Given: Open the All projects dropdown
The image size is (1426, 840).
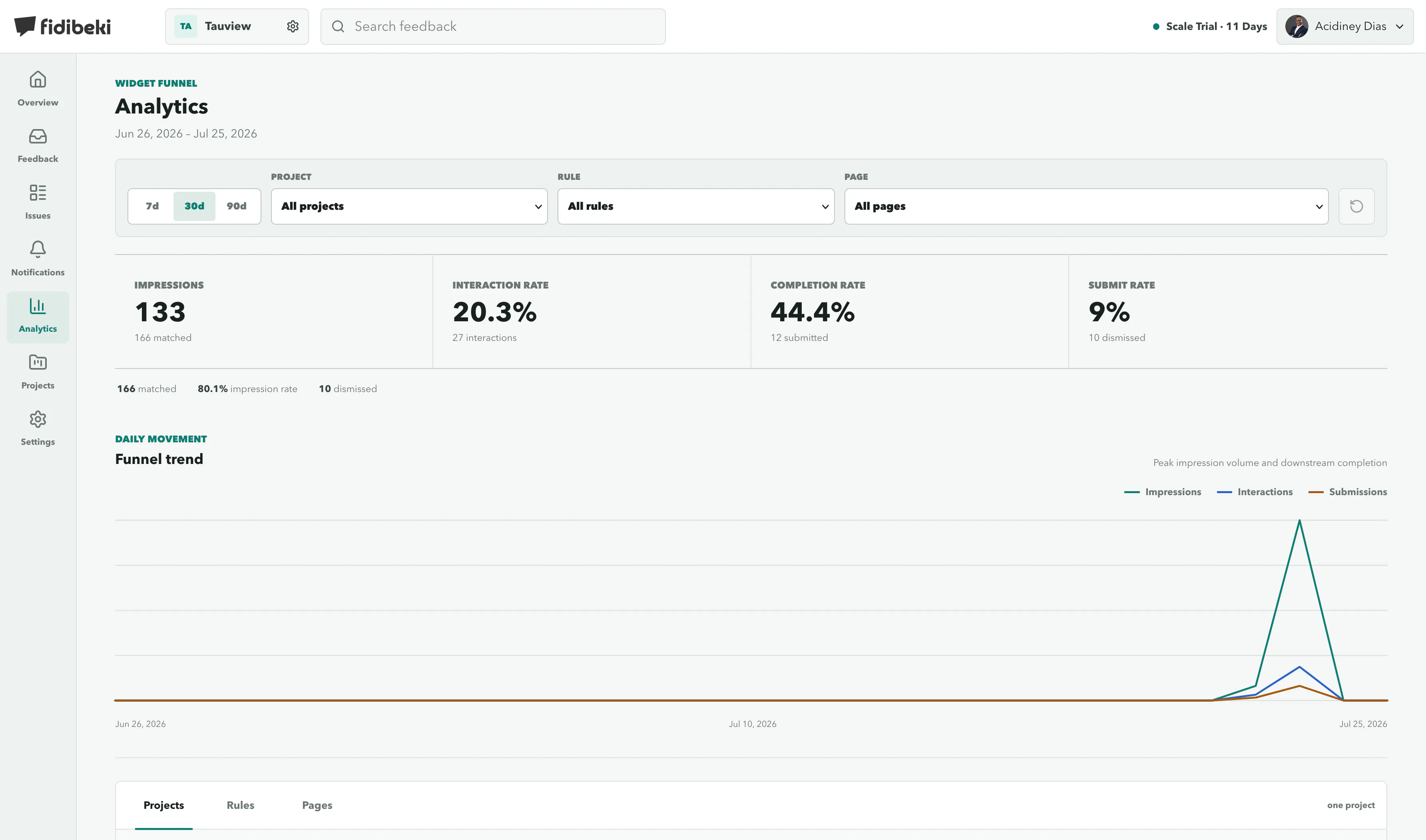Looking at the screenshot, I should click(x=409, y=206).
